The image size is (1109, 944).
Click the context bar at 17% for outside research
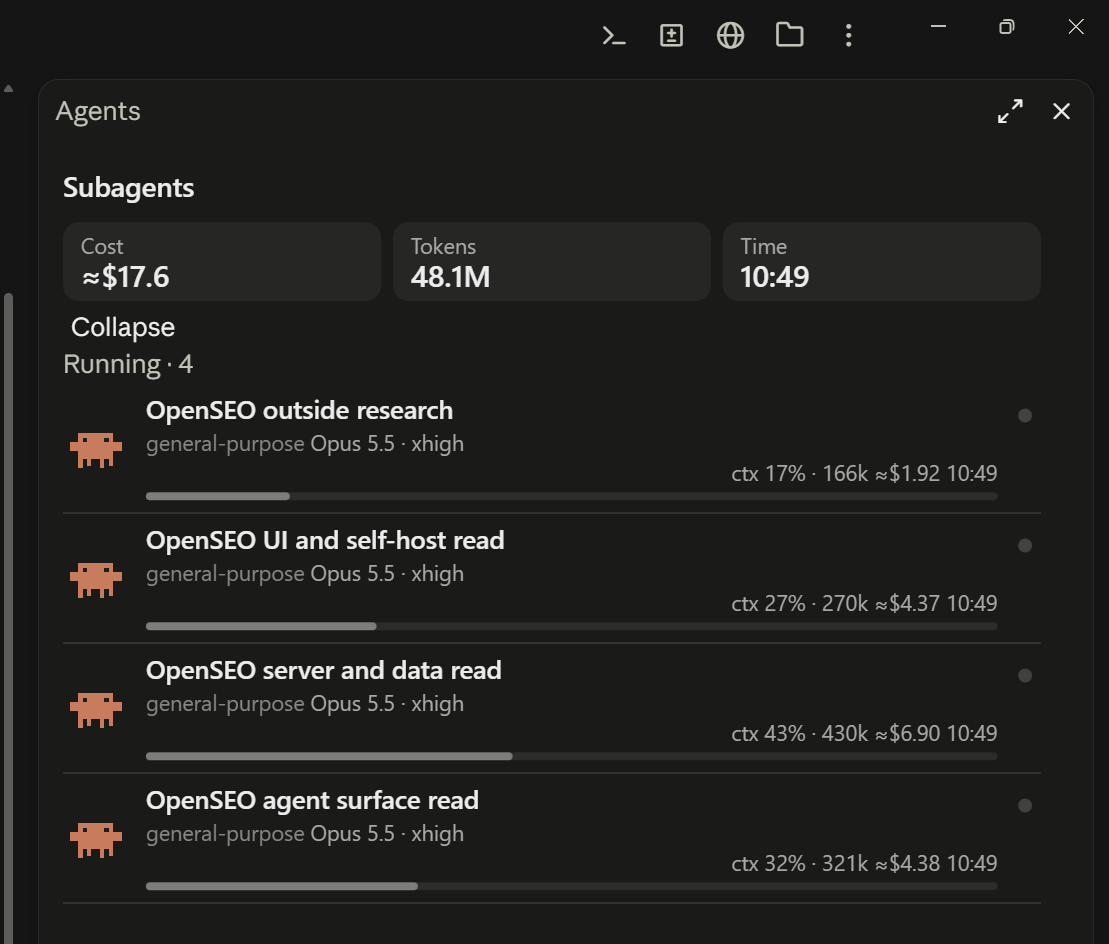(571, 496)
